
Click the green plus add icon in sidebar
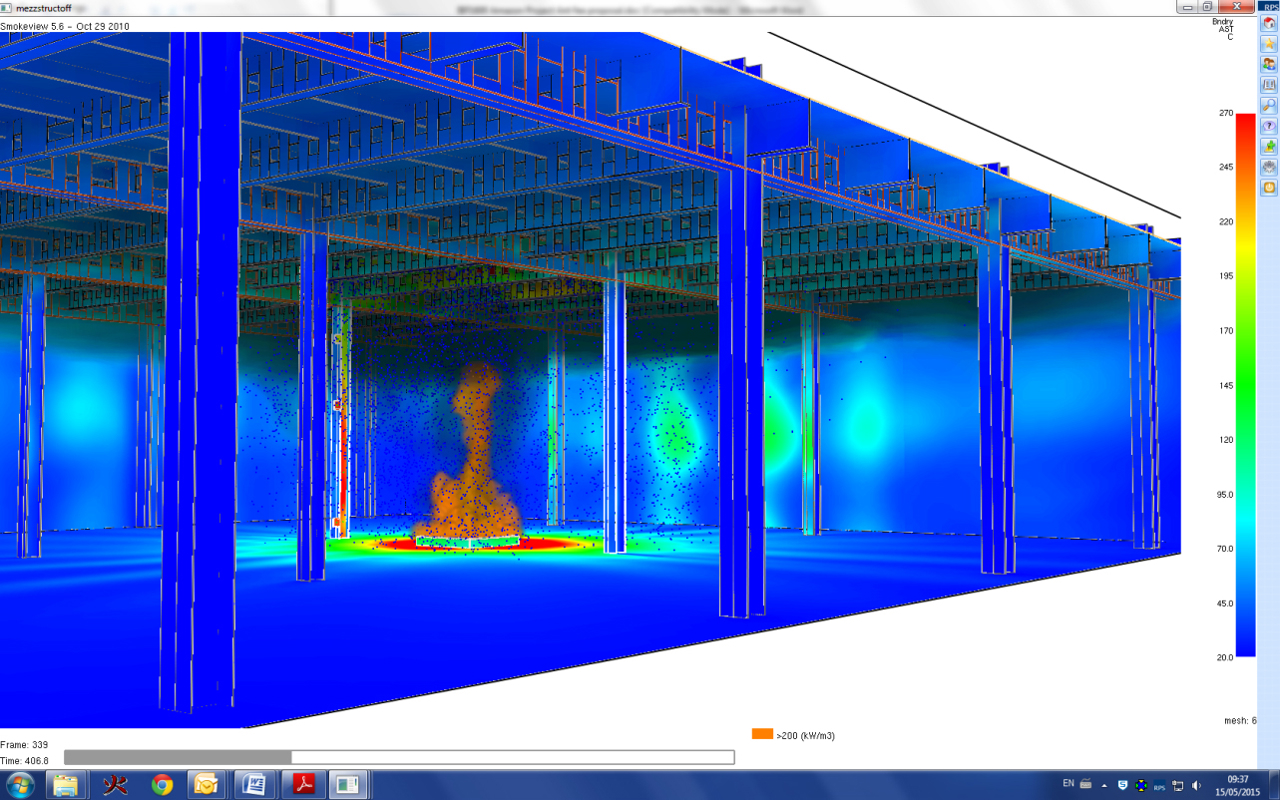pyautogui.click(x=1269, y=146)
